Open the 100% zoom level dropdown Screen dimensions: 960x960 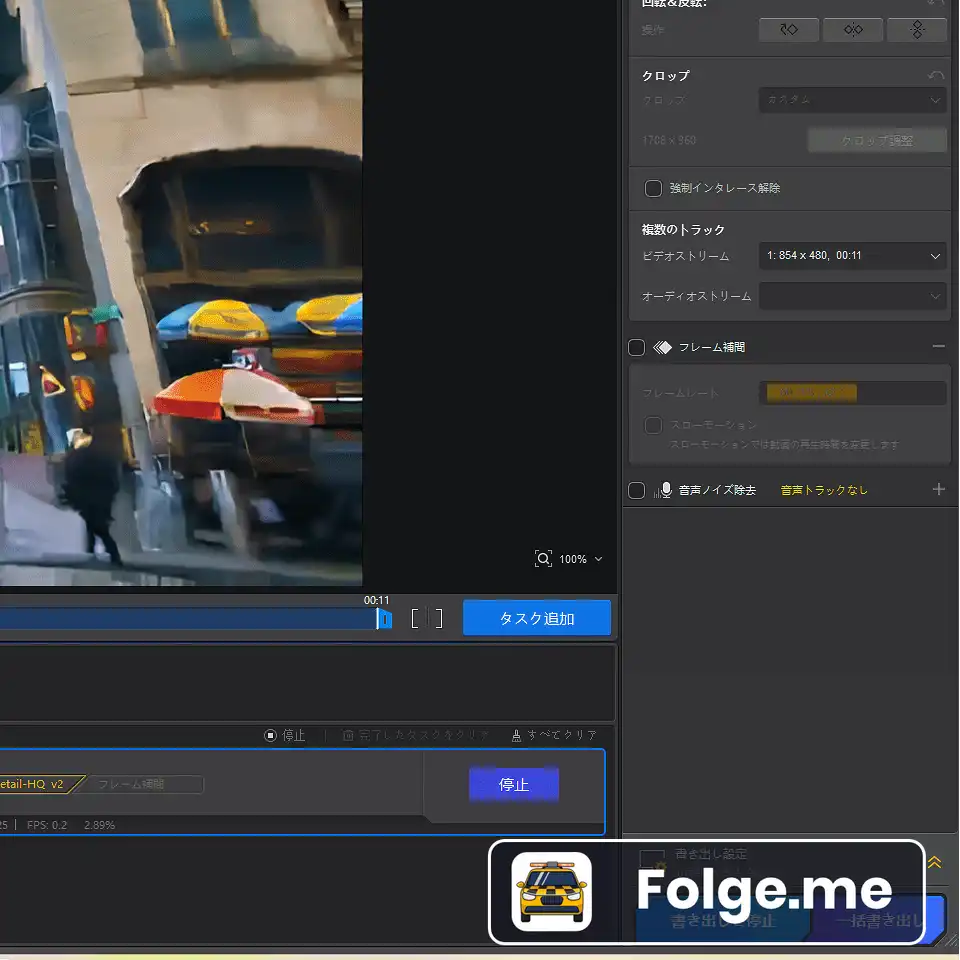click(x=580, y=559)
